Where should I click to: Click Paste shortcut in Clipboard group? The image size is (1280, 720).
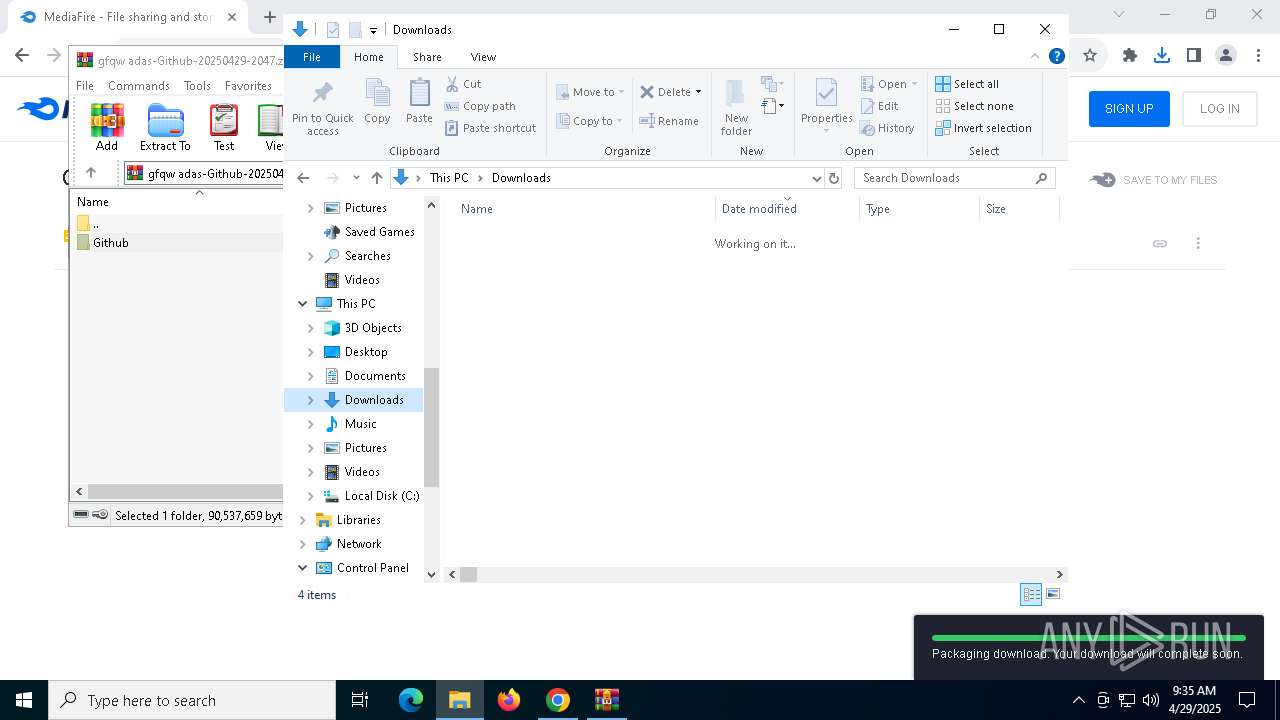click(x=491, y=128)
